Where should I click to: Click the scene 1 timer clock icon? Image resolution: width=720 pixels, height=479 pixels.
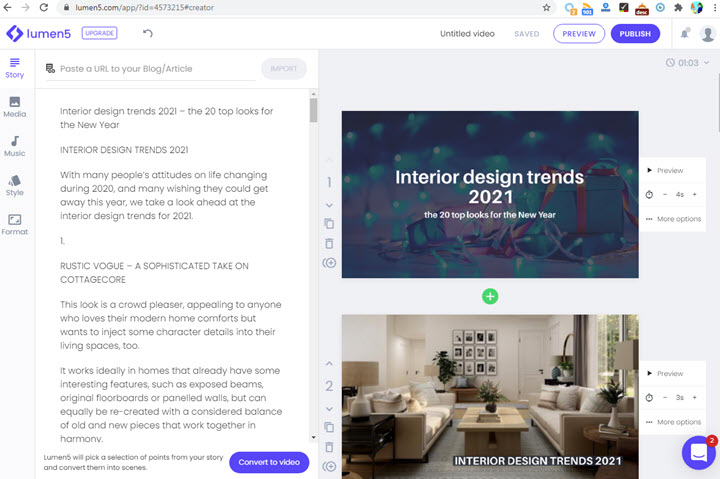[x=649, y=195]
